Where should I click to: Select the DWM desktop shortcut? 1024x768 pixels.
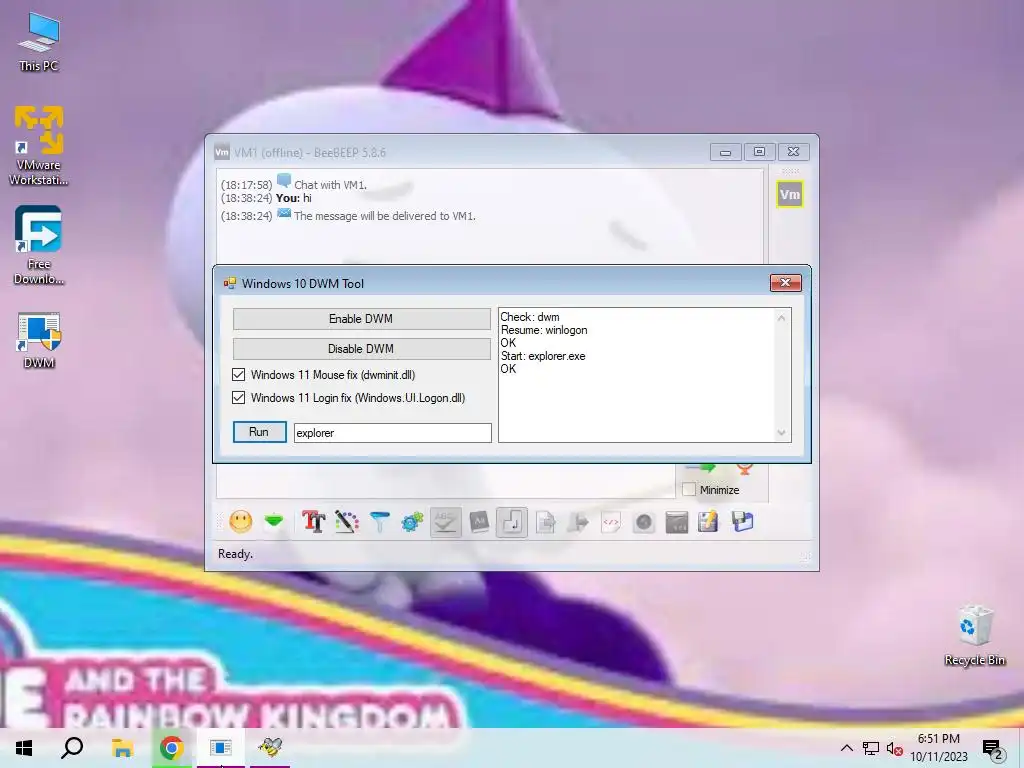pos(39,341)
